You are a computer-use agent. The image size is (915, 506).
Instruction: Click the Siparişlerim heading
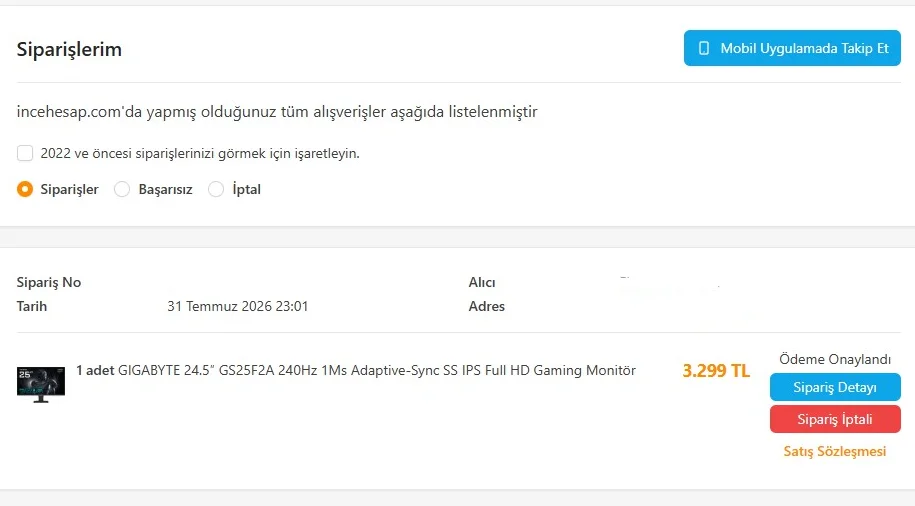click(x=69, y=49)
